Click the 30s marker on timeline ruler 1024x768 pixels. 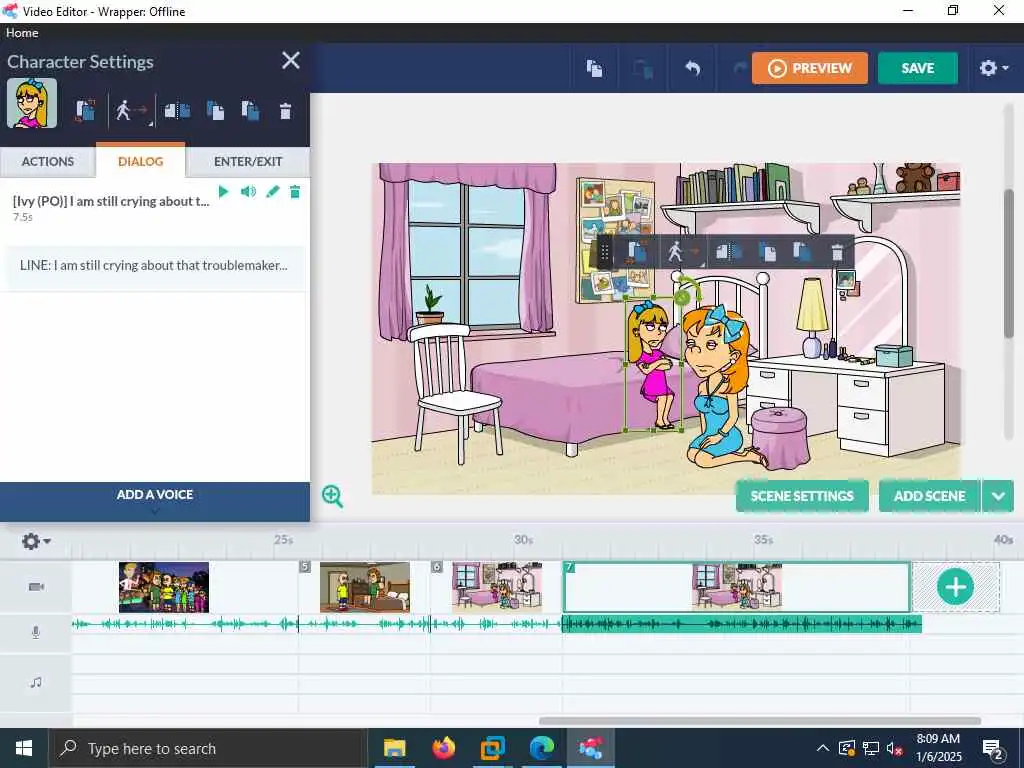pyautogui.click(x=523, y=539)
